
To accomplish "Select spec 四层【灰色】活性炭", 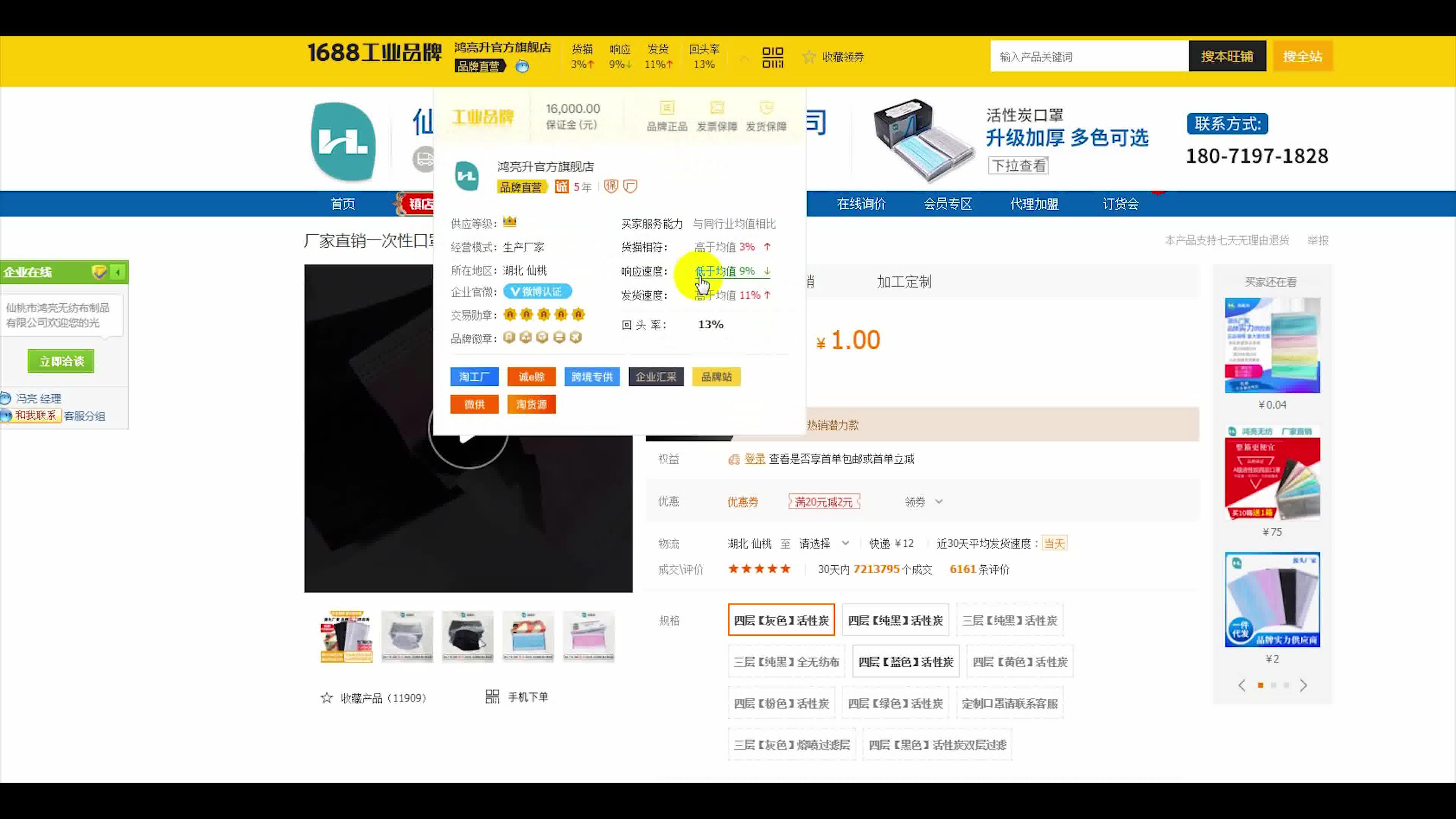I will 781,620.
